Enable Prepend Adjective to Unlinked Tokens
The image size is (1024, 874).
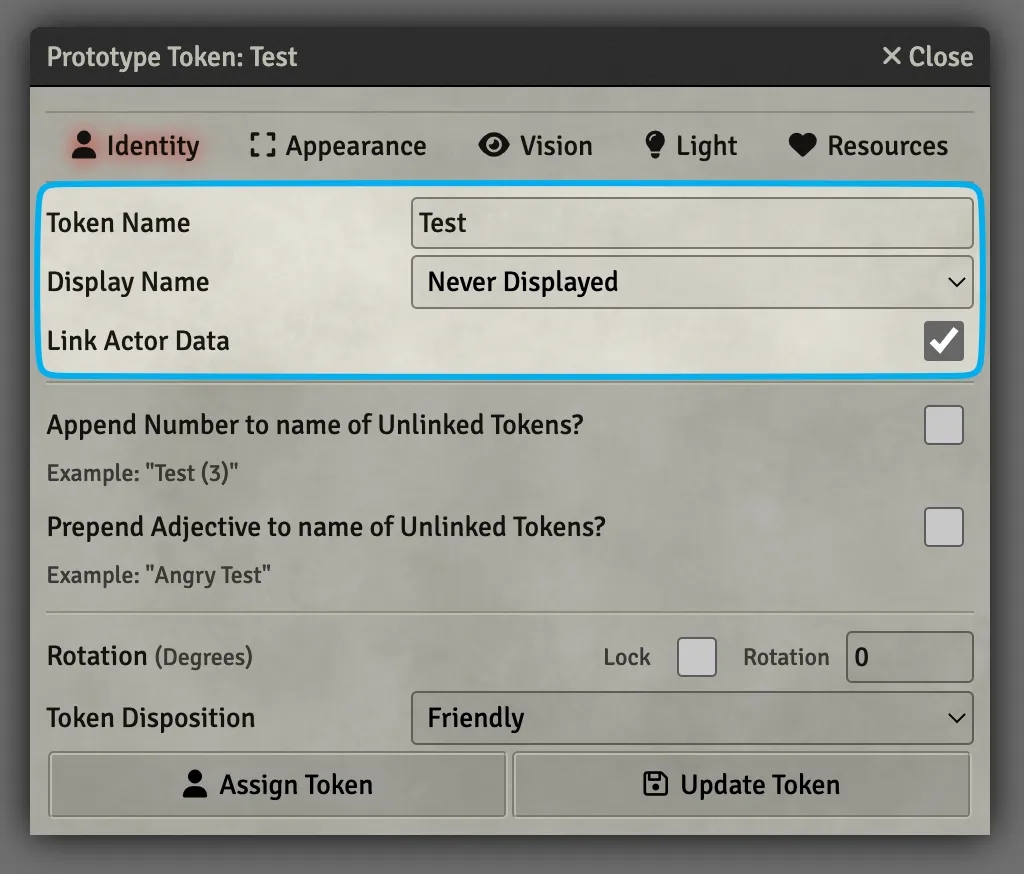[943, 527]
